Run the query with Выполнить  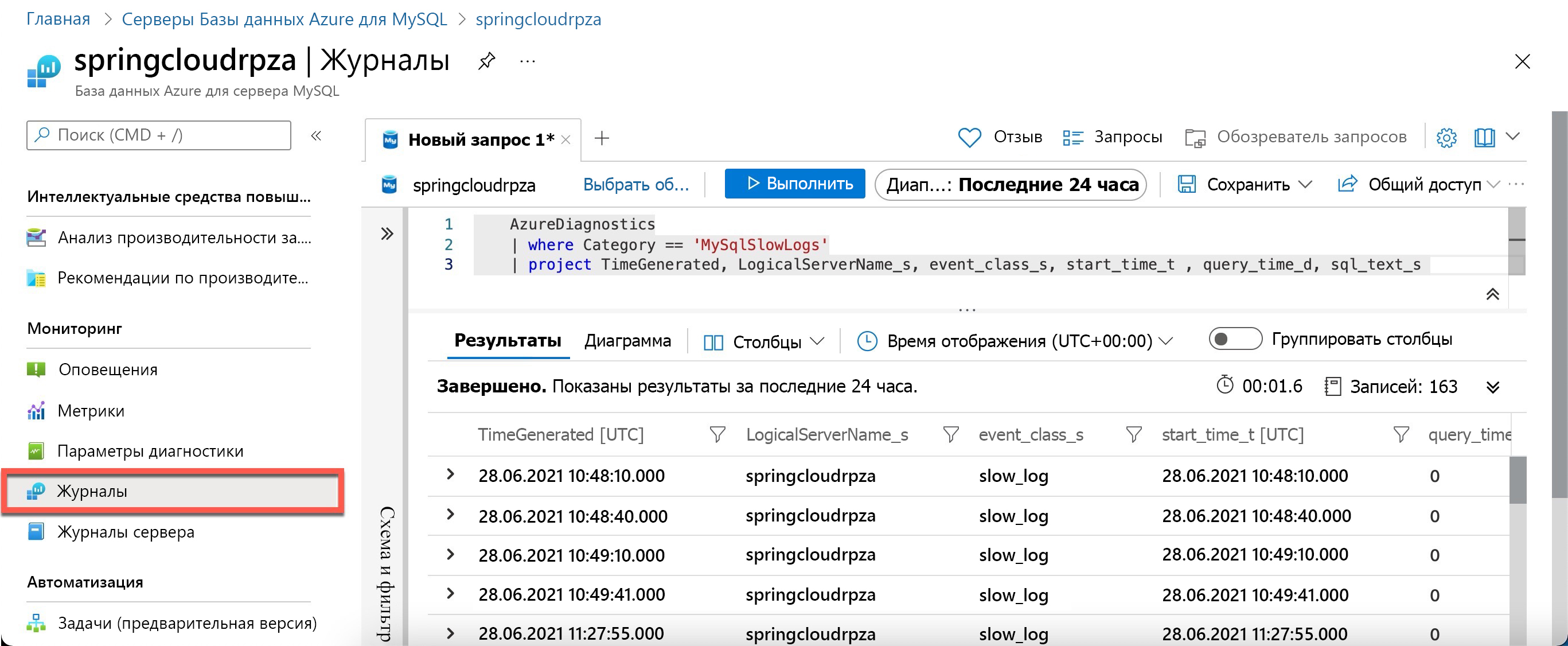794,183
